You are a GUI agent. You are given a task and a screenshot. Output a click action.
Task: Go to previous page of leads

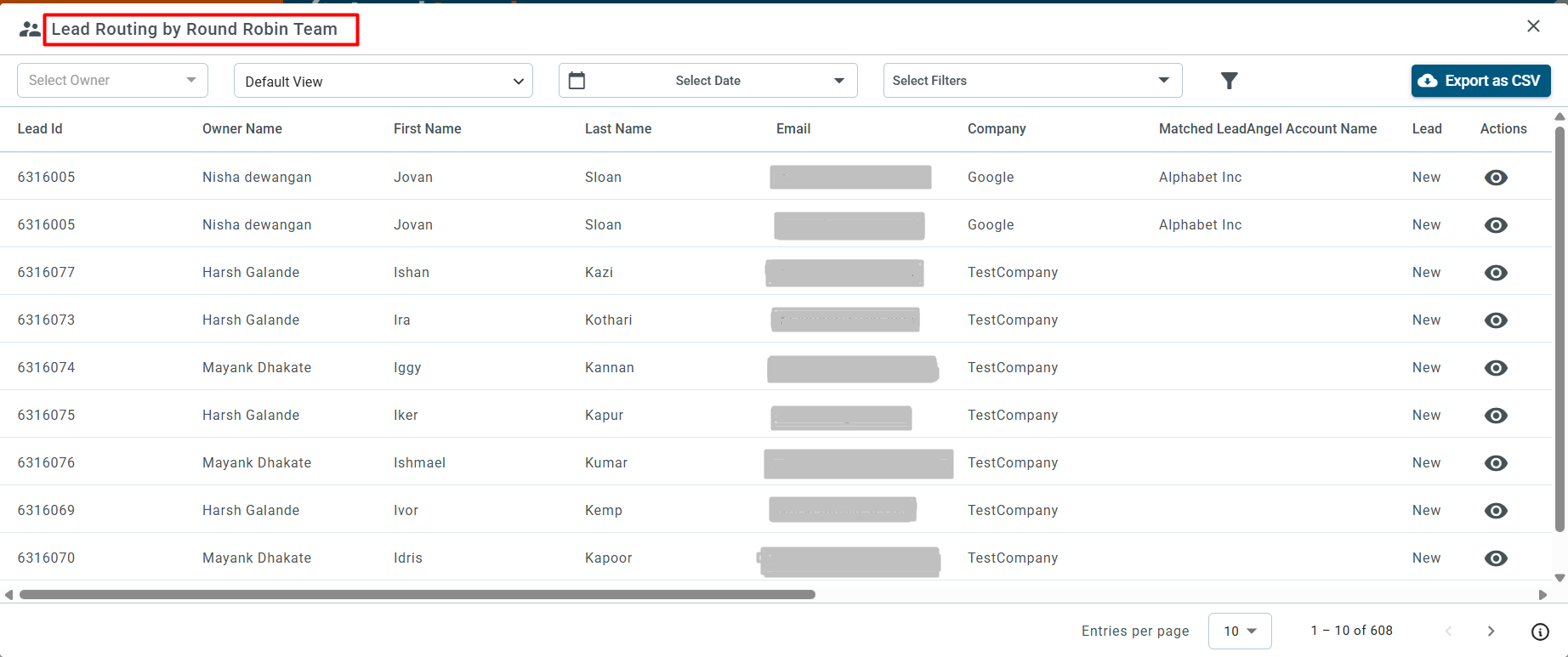[x=1449, y=631]
